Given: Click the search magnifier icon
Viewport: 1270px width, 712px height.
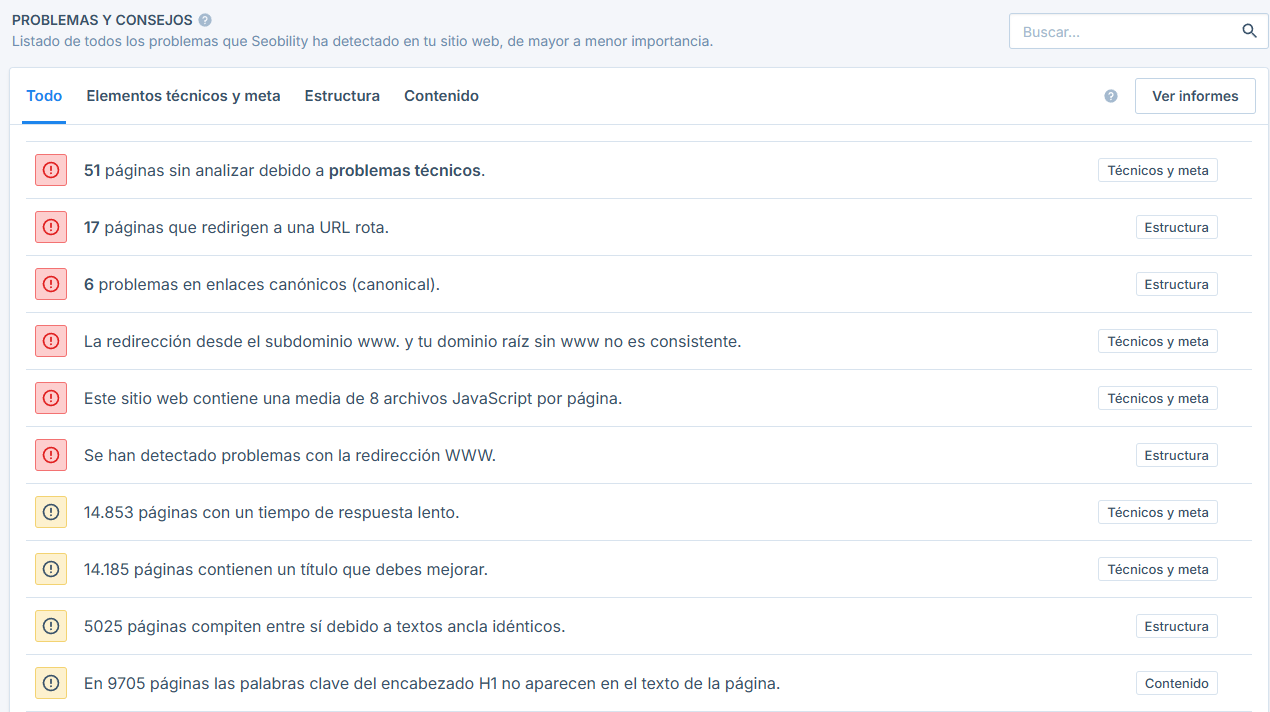Looking at the screenshot, I should 1249,31.
